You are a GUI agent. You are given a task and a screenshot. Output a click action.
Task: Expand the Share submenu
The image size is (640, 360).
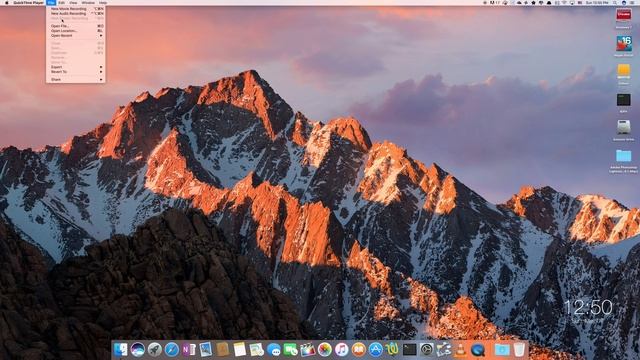[x=76, y=80]
